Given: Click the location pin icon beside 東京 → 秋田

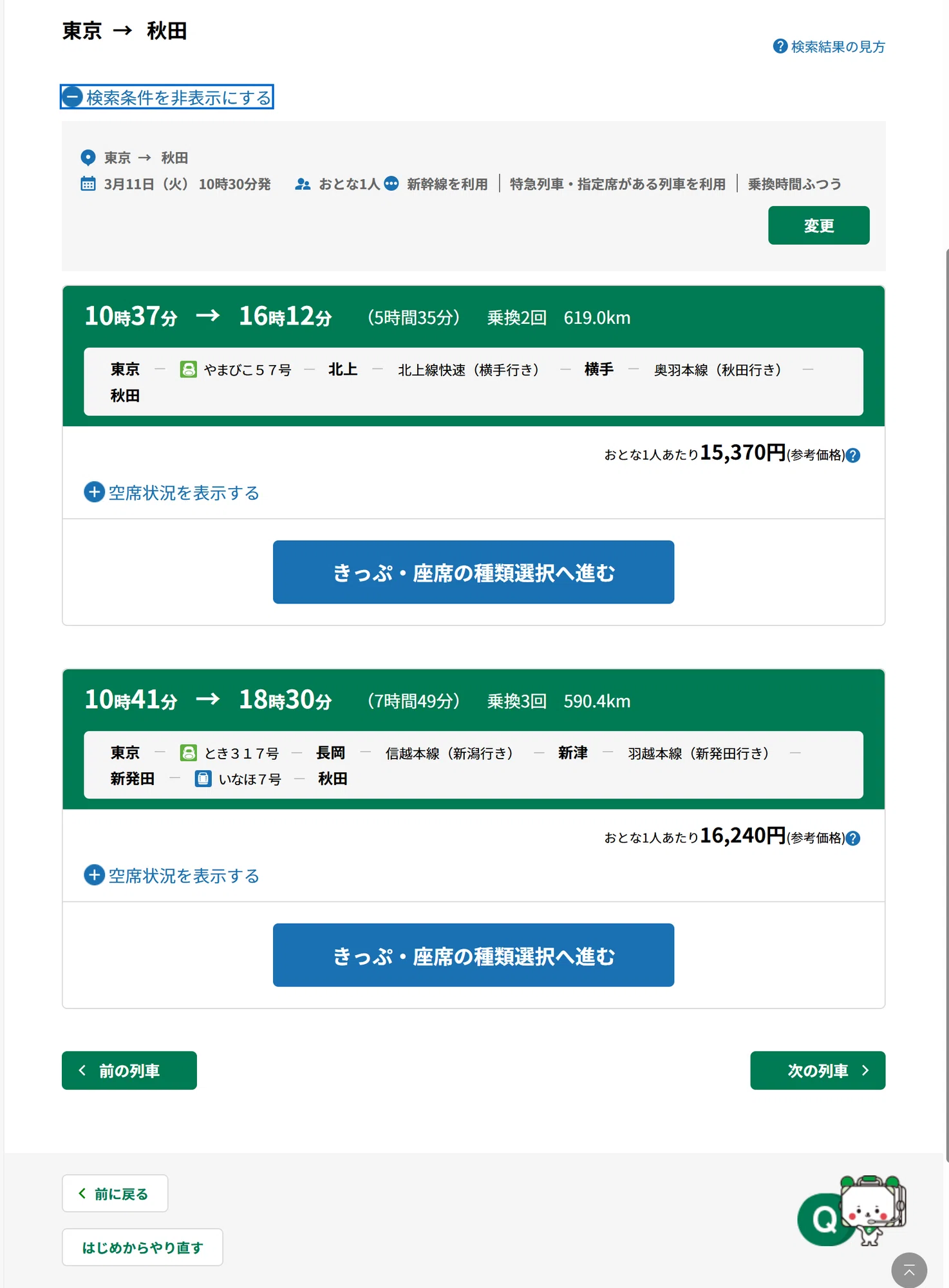Looking at the screenshot, I should point(88,158).
